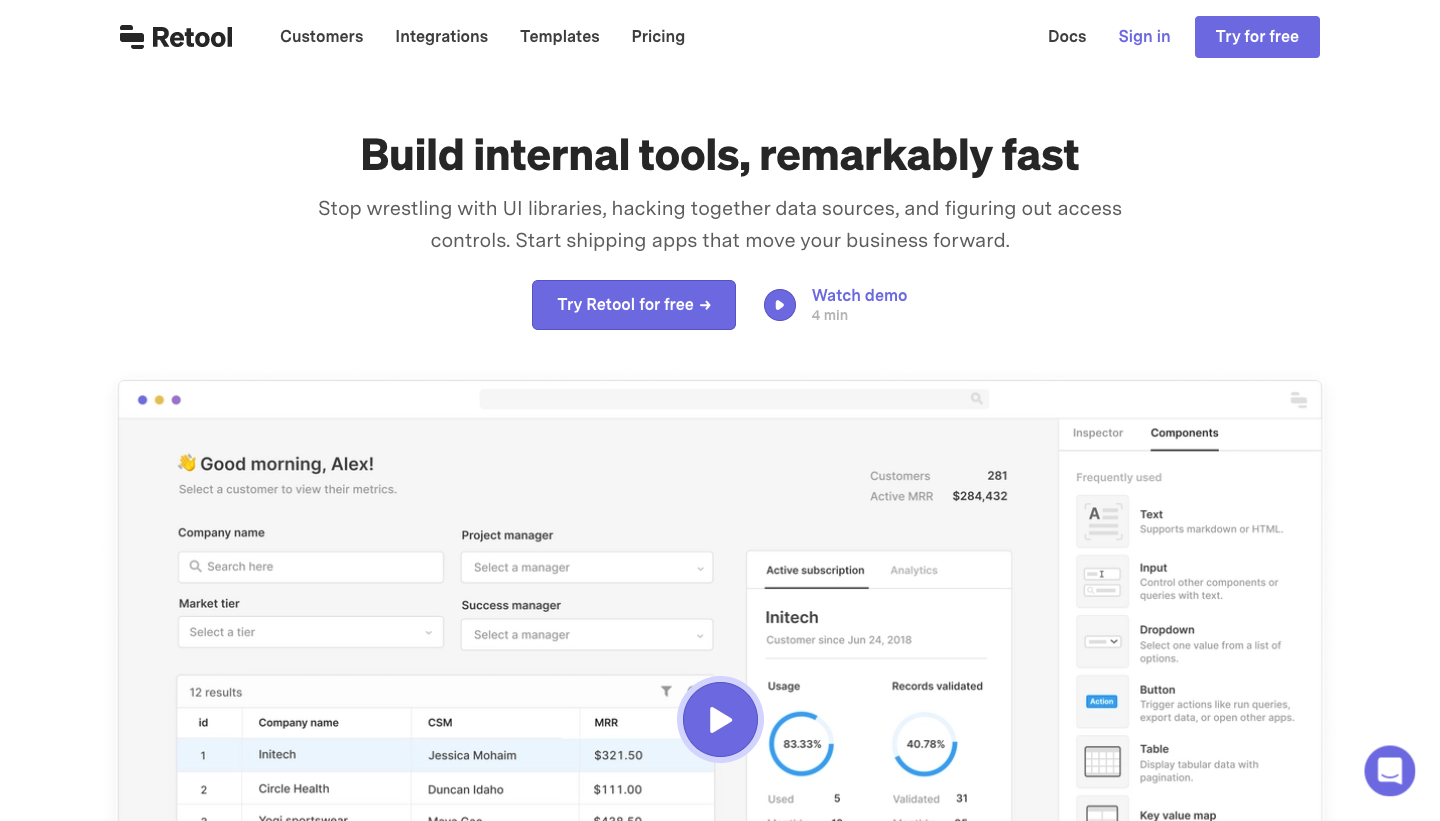Click the Initech subscription heading

[x=792, y=618]
